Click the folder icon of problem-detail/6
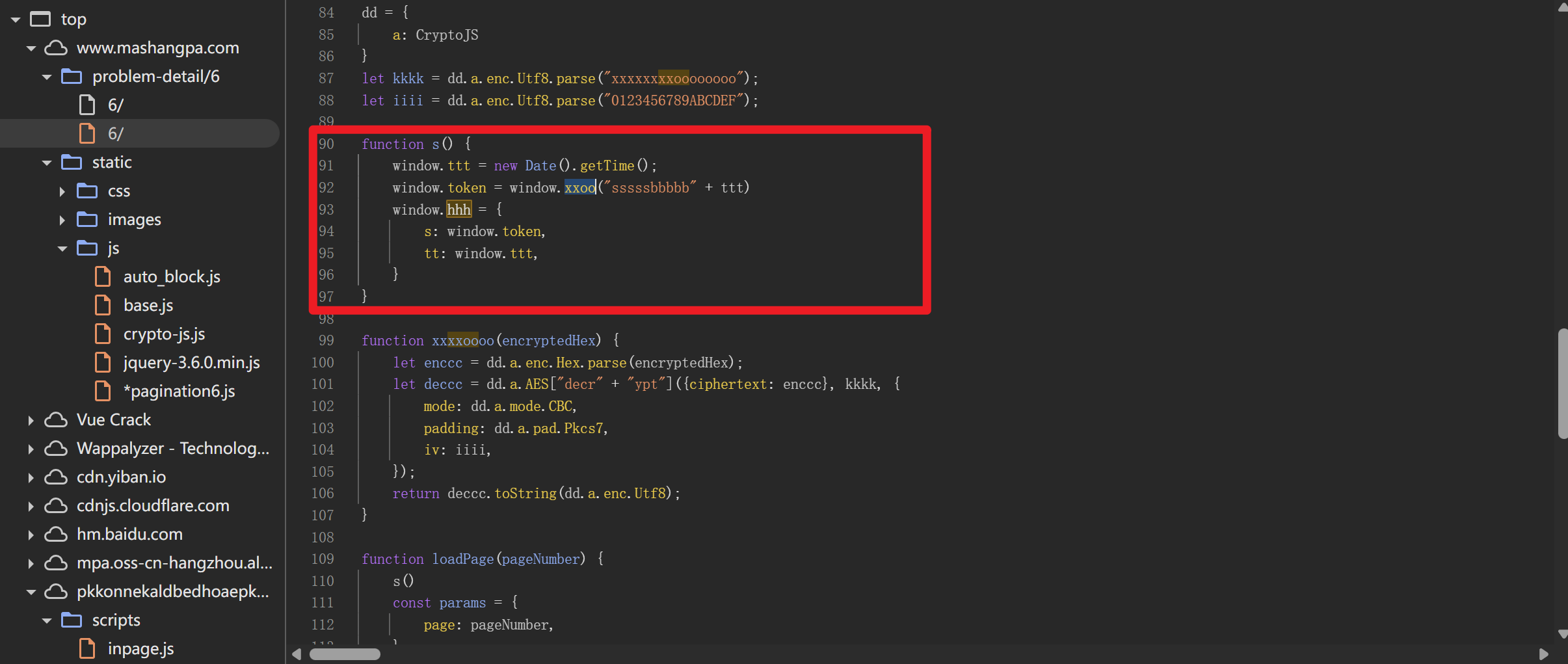Viewport: 1568px width, 664px height. pyautogui.click(x=72, y=77)
